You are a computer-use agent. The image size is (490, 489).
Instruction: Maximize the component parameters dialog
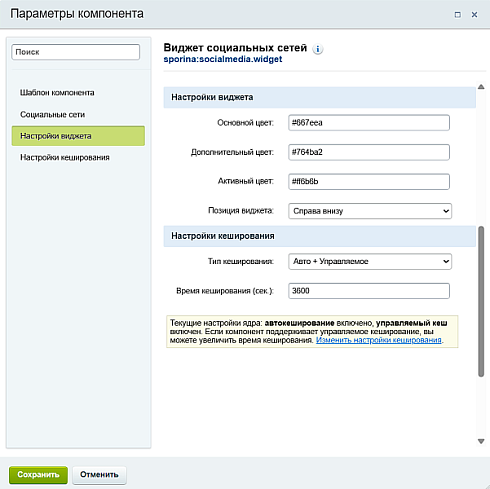tap(458, 15)
